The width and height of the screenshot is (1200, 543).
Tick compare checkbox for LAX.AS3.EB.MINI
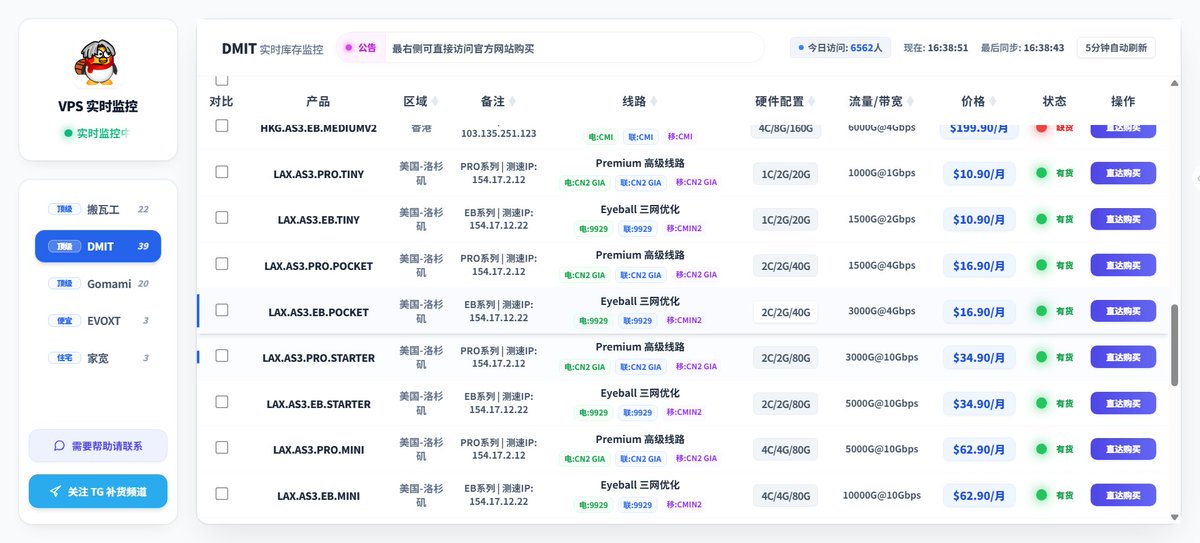tap(222, 493)
